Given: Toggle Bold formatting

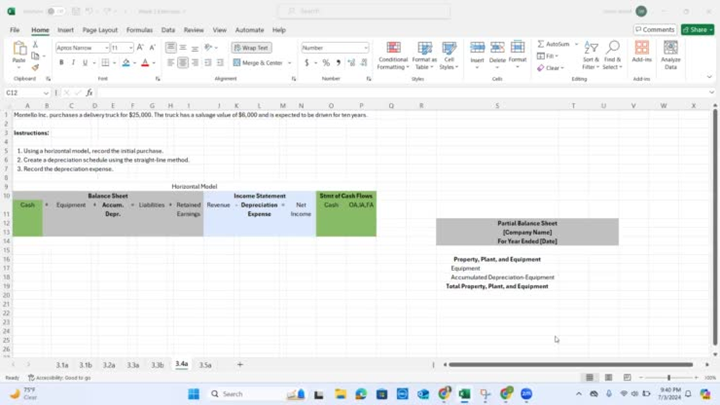Looking at the screenshot, I should [x=61, y=63].
